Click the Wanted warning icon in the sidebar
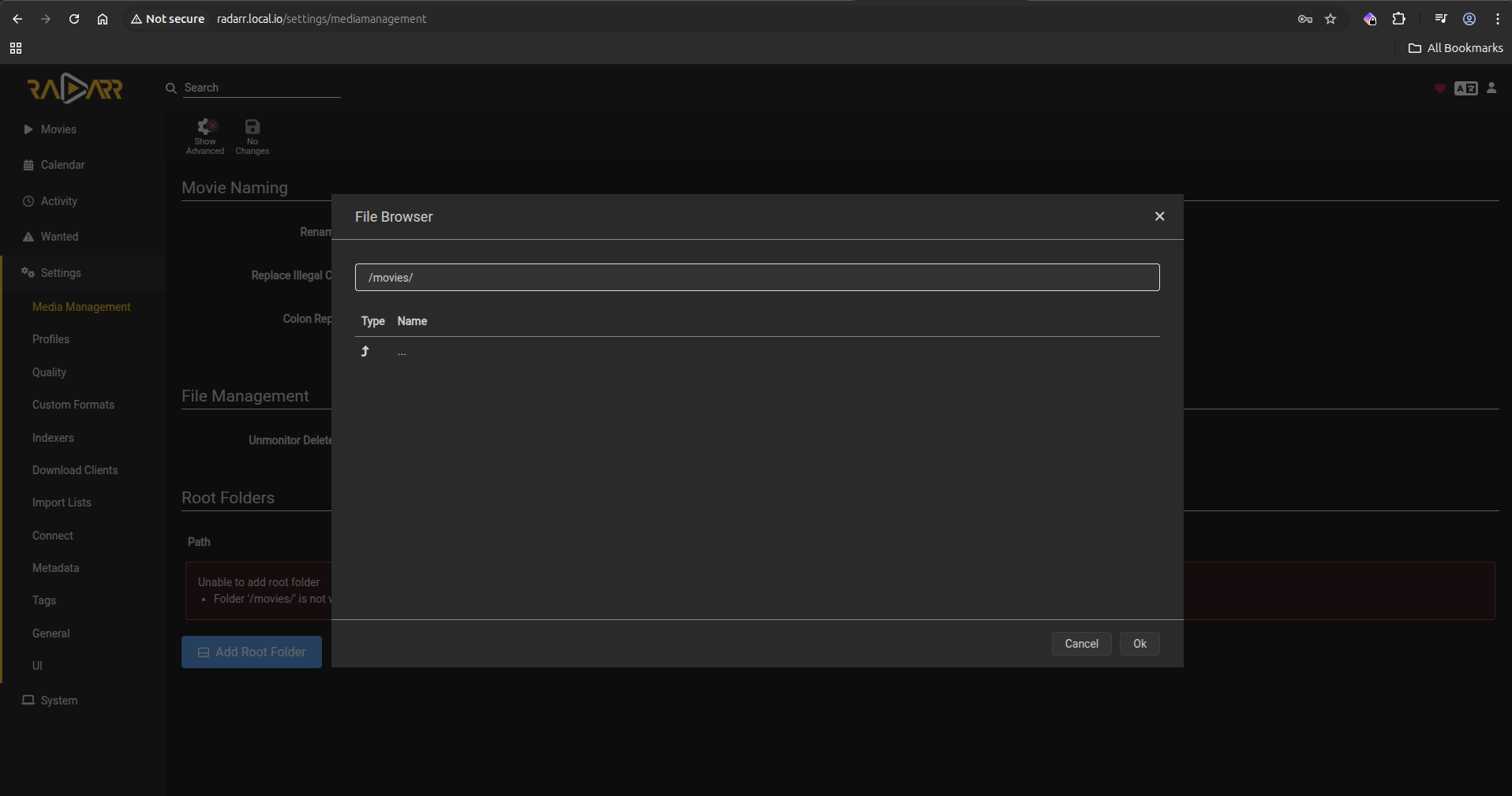1512x796 pixels. 28,237
